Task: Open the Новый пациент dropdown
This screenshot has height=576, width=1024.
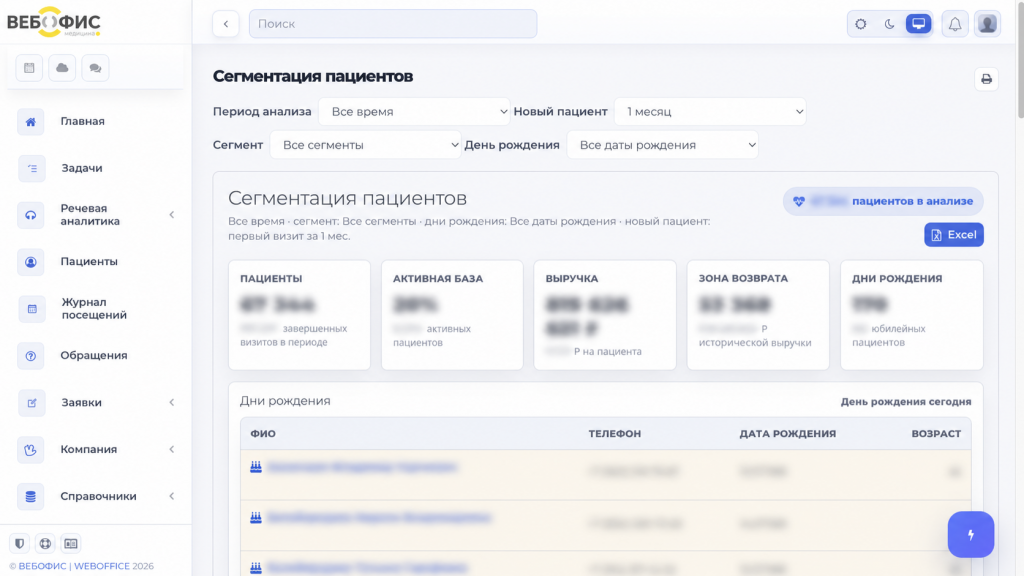Action: click(710, 112)
